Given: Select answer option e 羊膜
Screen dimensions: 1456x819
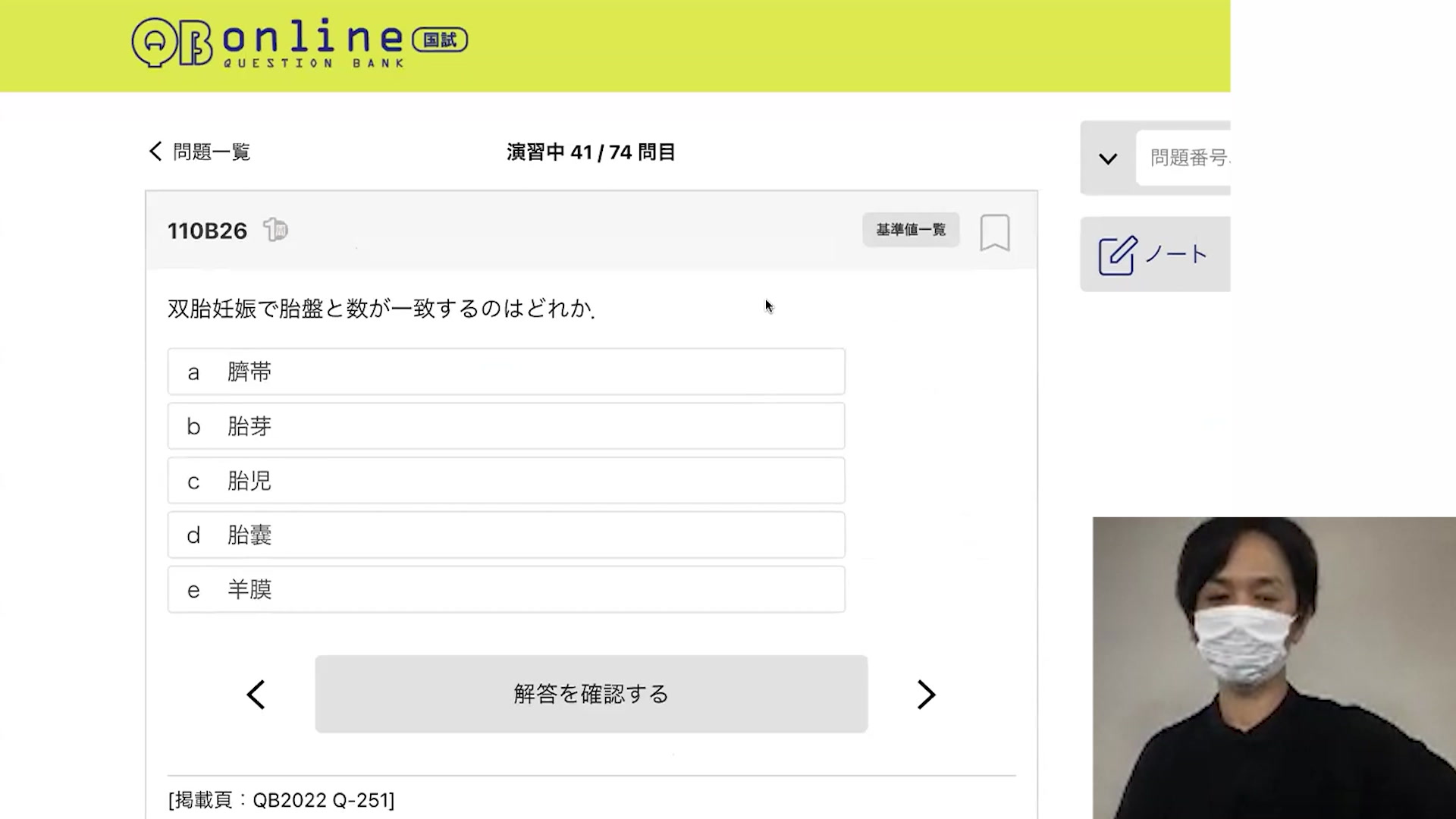Looking at the screenshot, I should tap(506, 590).
